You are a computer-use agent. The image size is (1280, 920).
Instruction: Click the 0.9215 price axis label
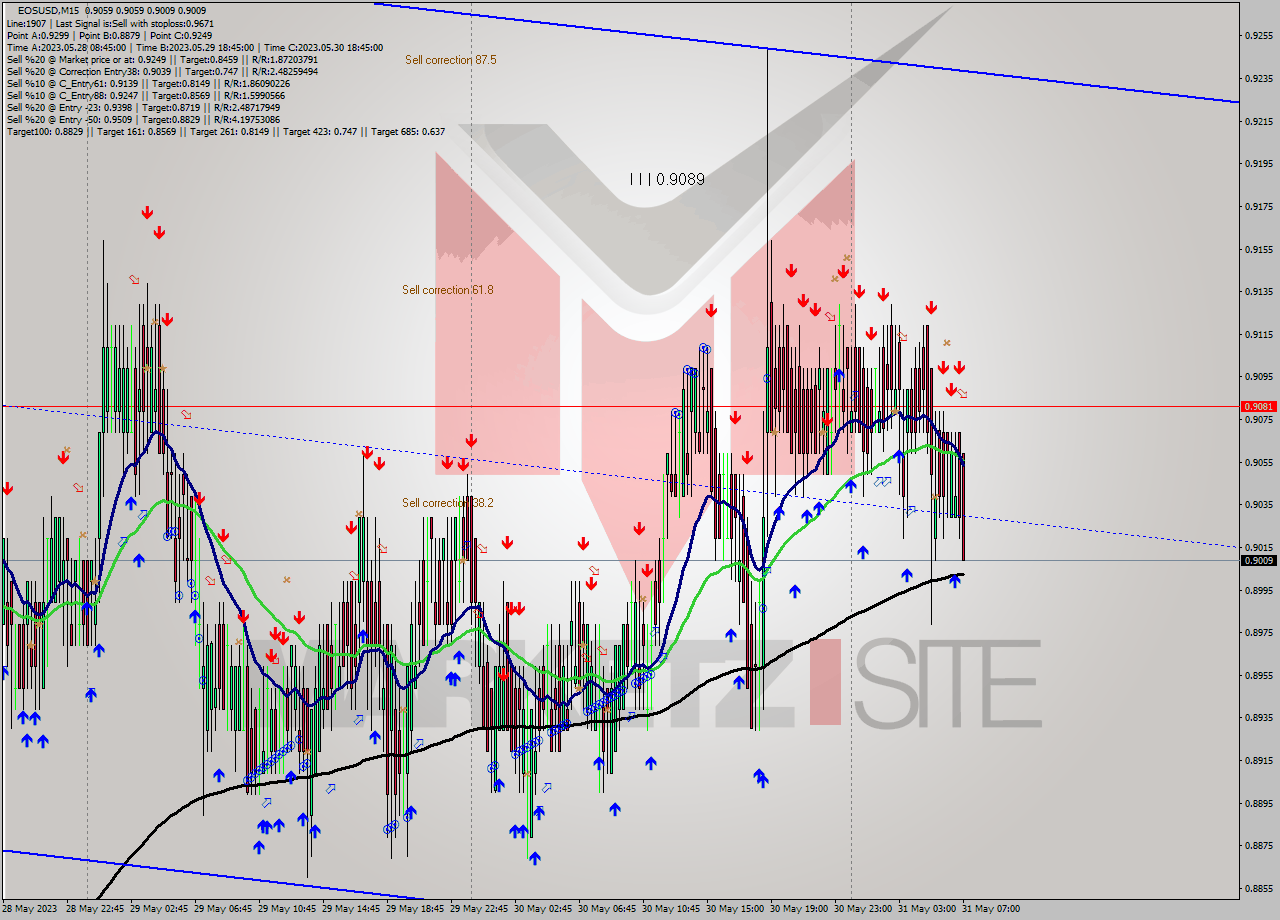1257,121
